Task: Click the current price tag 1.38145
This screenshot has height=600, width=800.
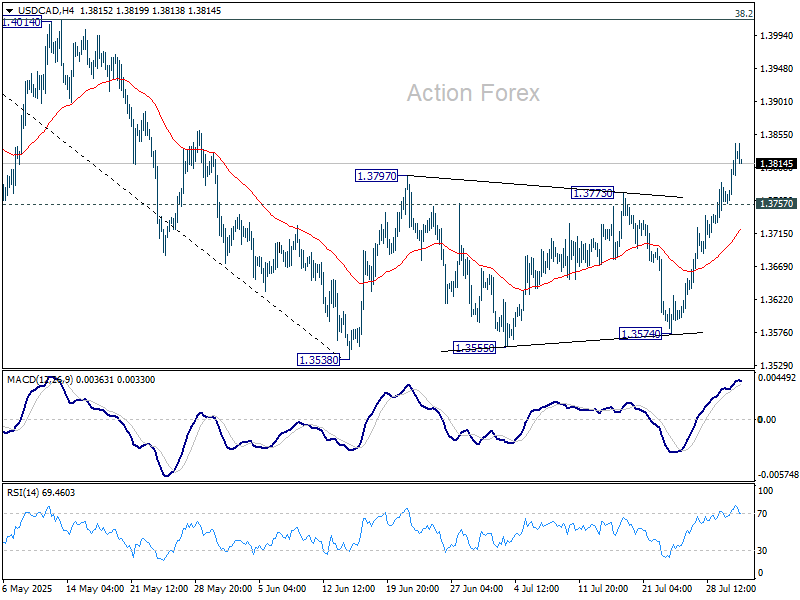Action: point(777,164)
